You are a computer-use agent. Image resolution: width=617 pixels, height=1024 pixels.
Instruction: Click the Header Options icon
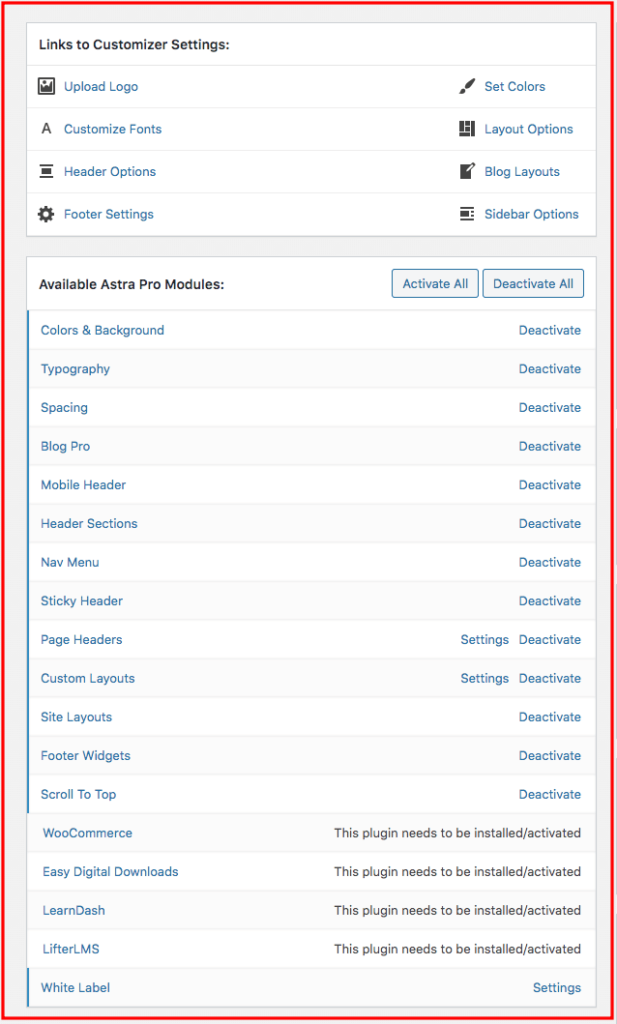[x=46, y=171]
